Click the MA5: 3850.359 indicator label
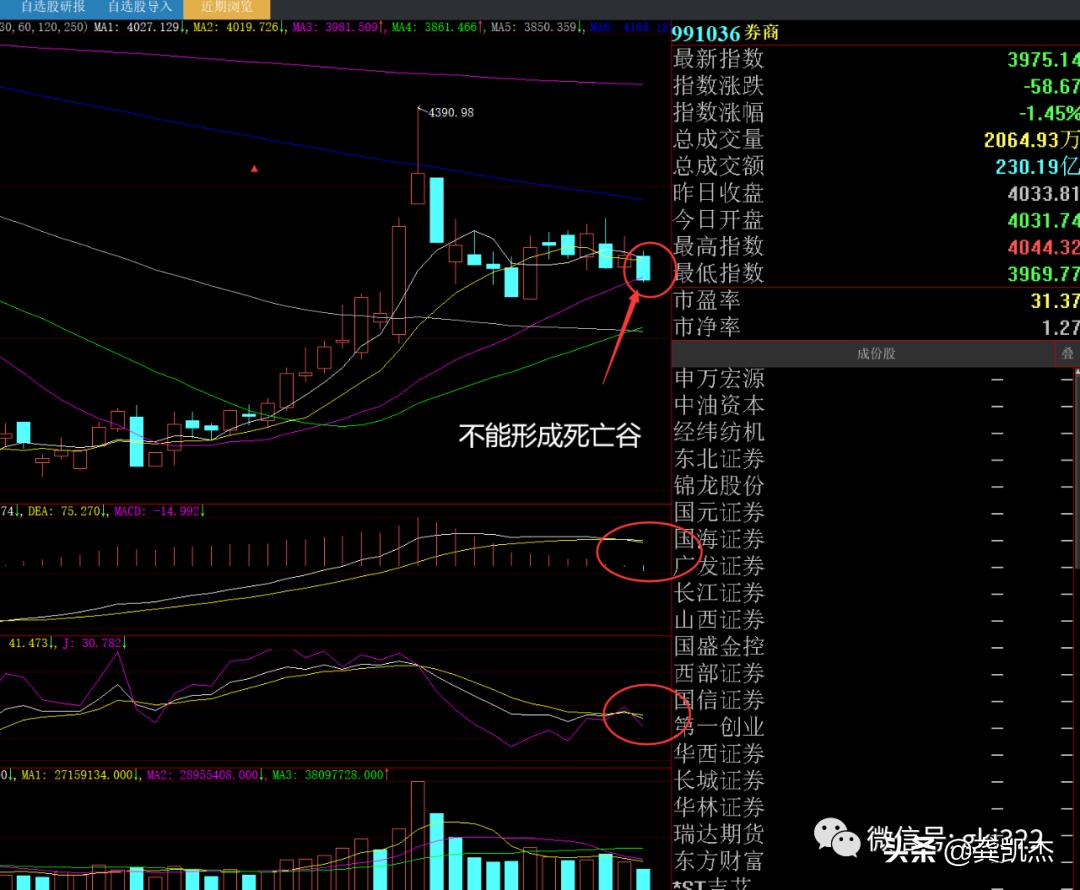This screenshot has width=1080, height=890. pyautogui.click(x=535, y=27)
